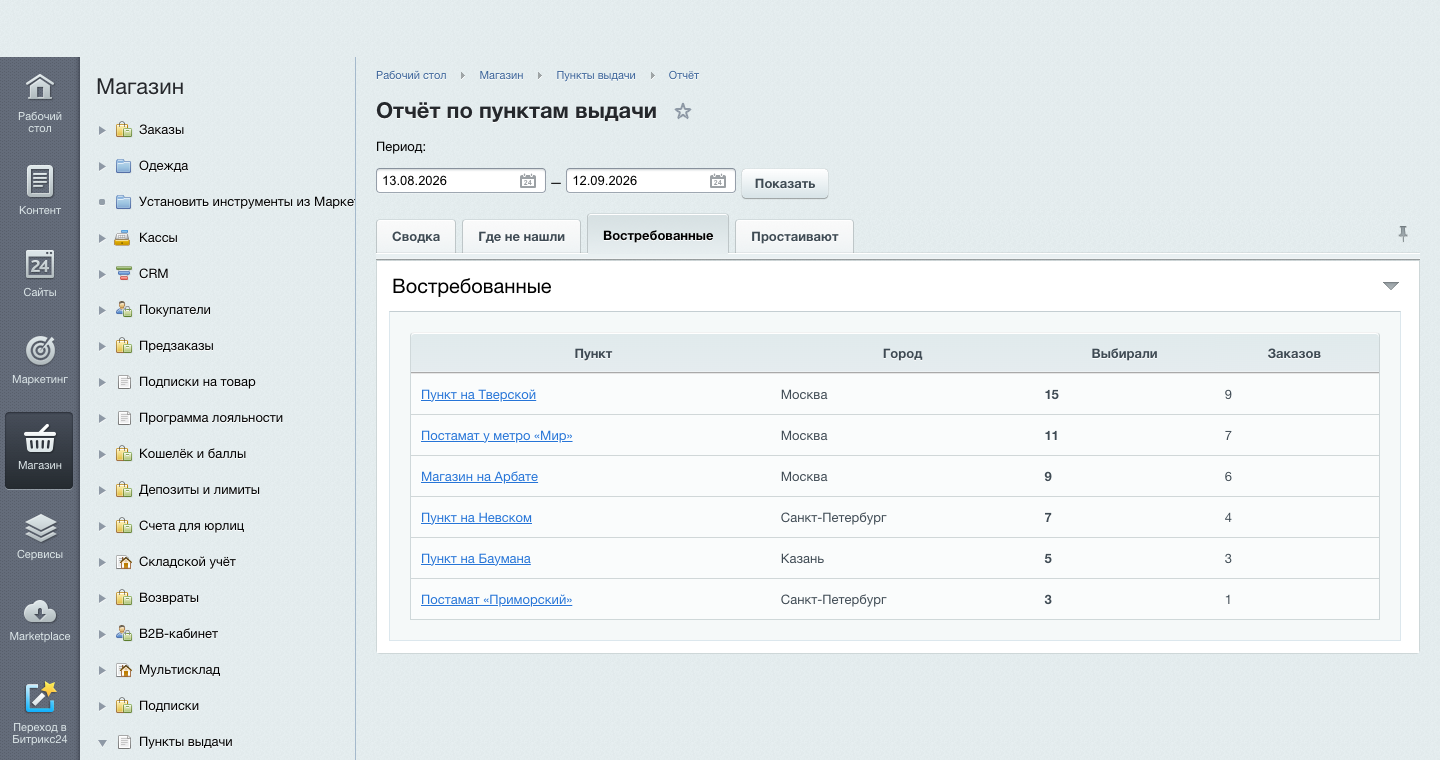The width and height of the screenshot is (1440, 760).
Task: Expand the Заказы tree node
Action: (102, 130)
